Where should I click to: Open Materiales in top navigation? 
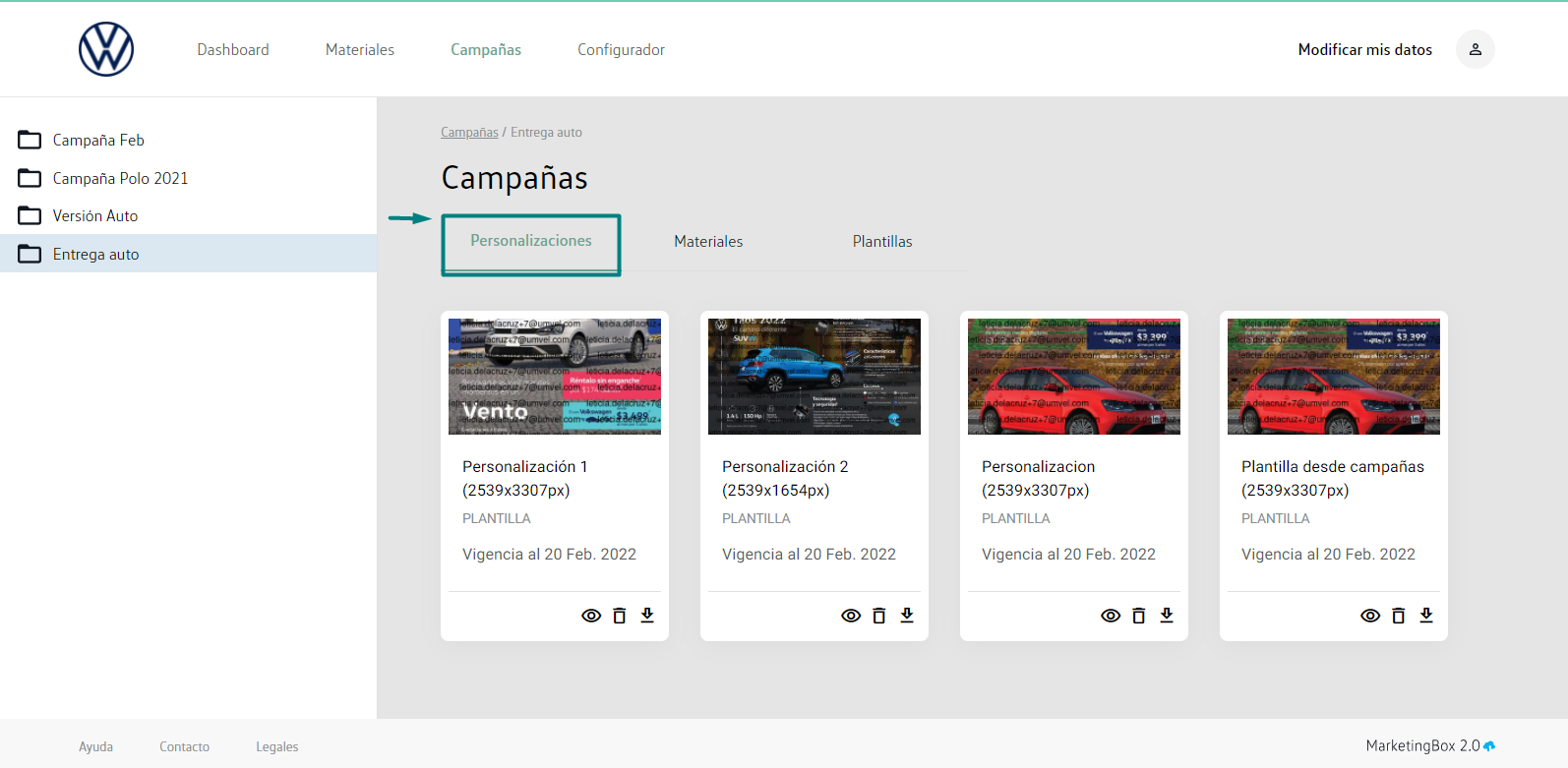360,49
